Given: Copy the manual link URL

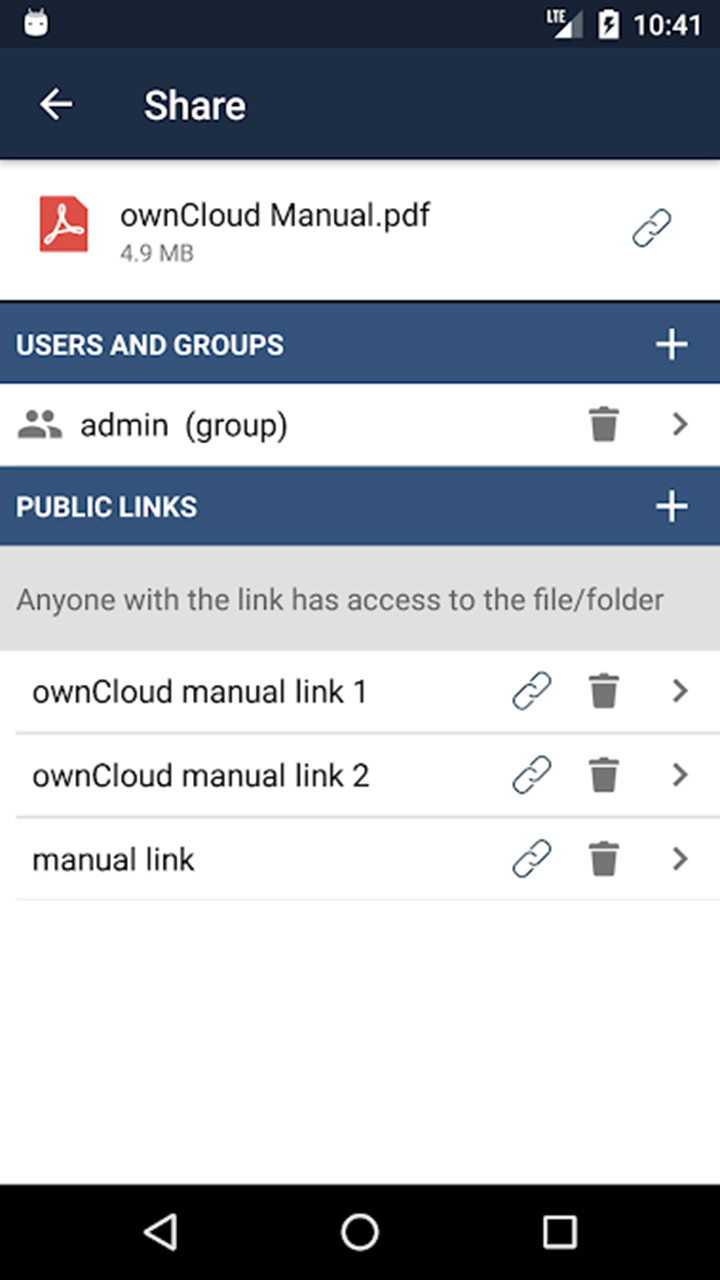Looking at the screenshot, I should (531, 859).
